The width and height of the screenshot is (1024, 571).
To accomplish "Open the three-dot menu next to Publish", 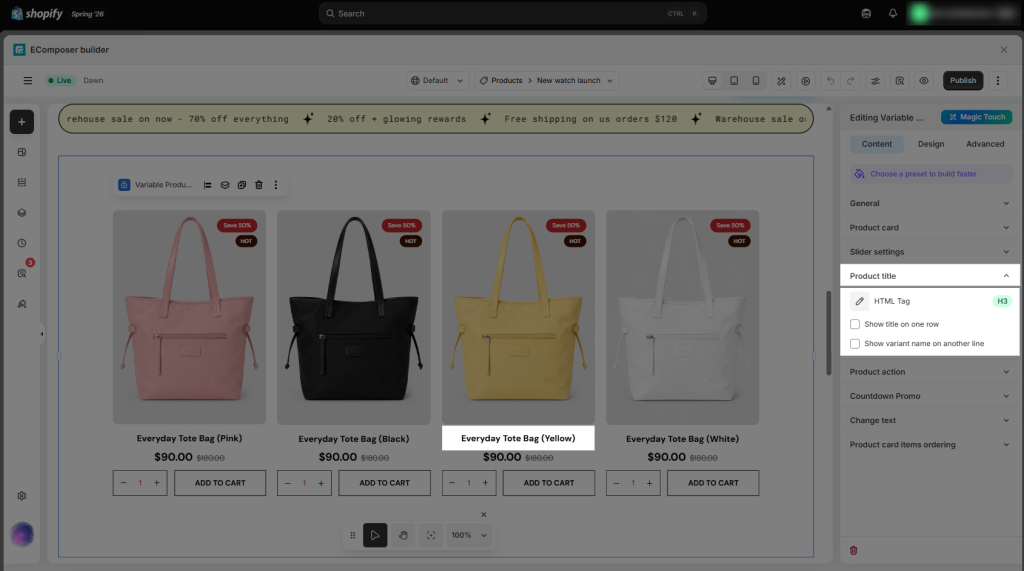I will coord(997,80).
